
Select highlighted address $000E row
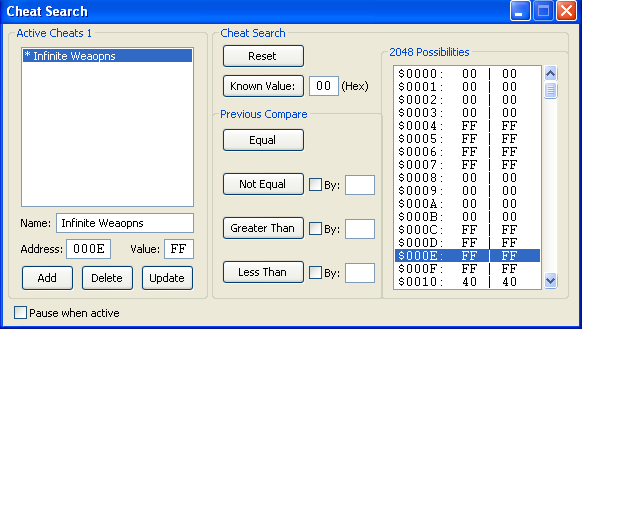coord(467,256)
